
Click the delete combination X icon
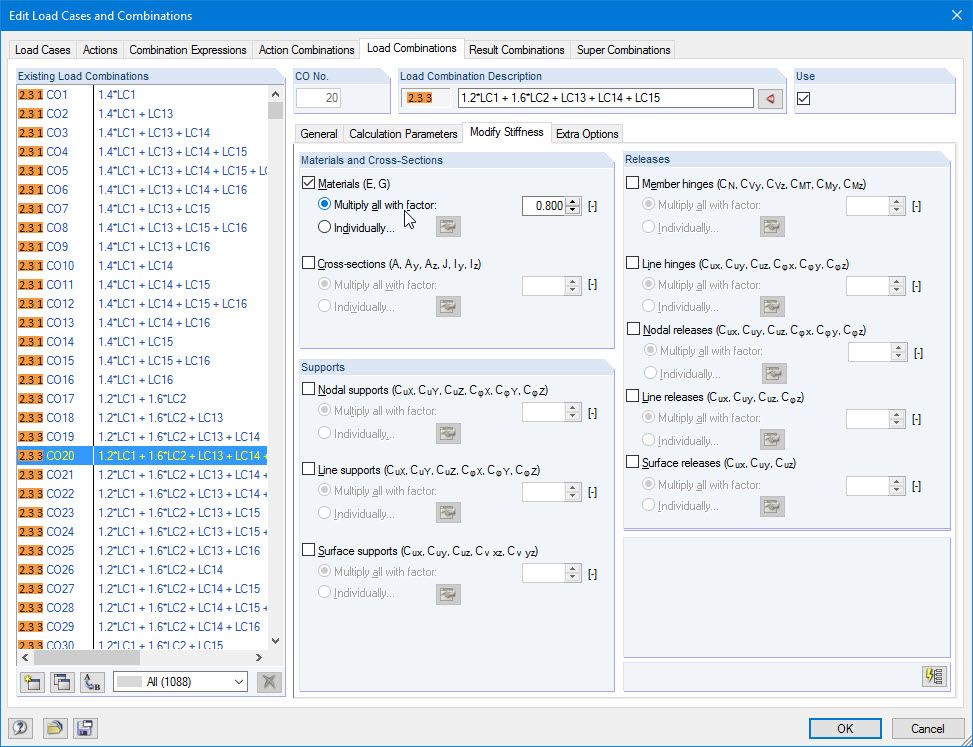click(269, 682)
